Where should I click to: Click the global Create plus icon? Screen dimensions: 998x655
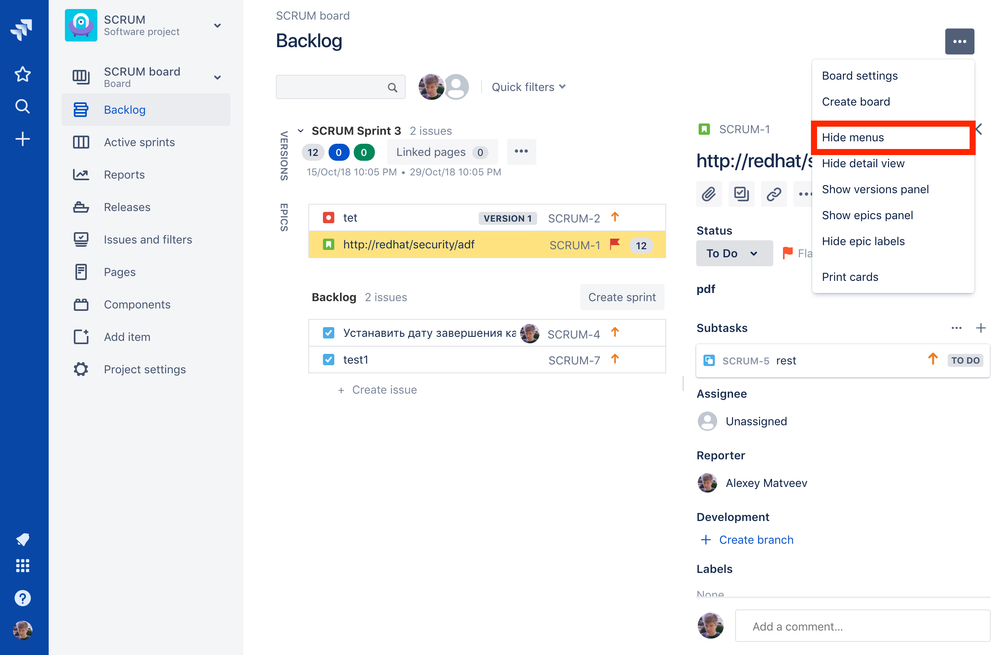[22, 139]
